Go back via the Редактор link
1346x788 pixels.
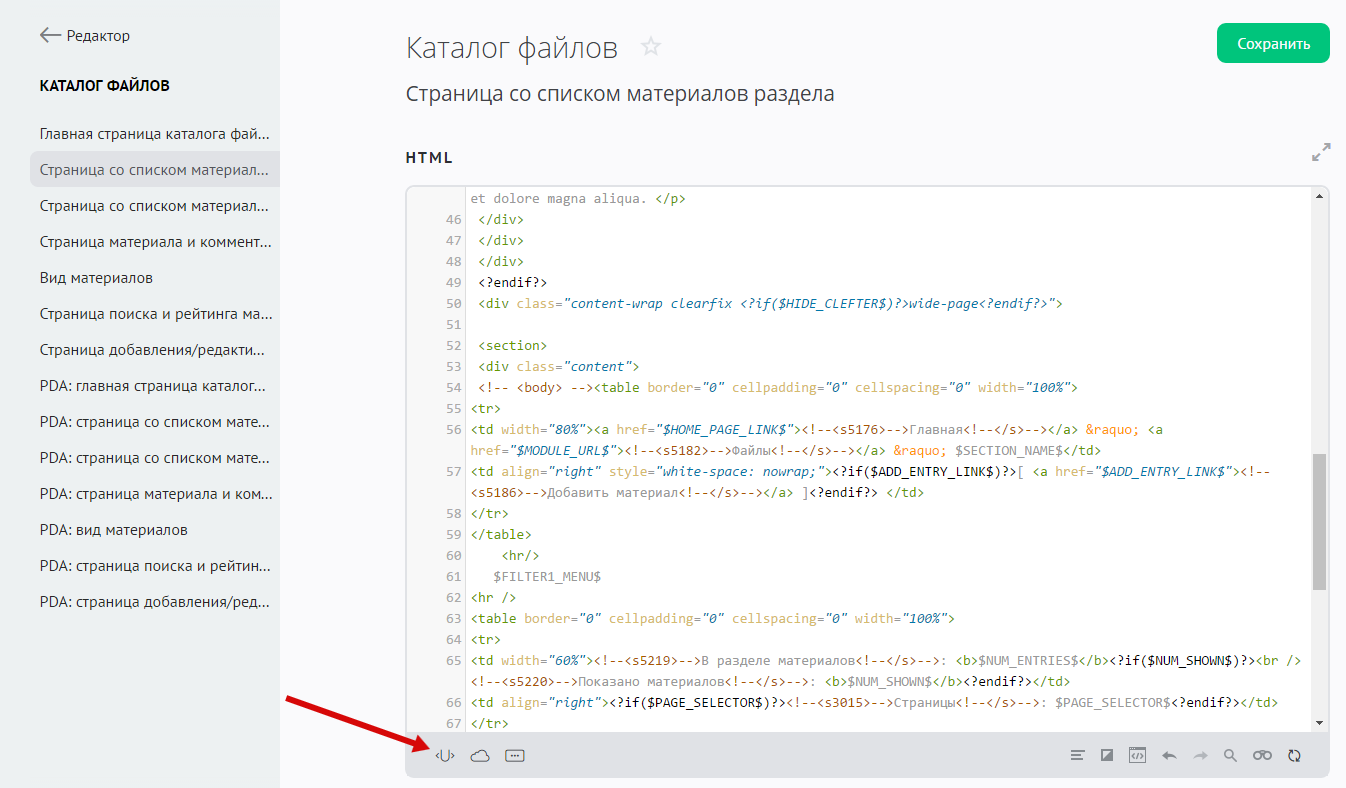point(86,36)
